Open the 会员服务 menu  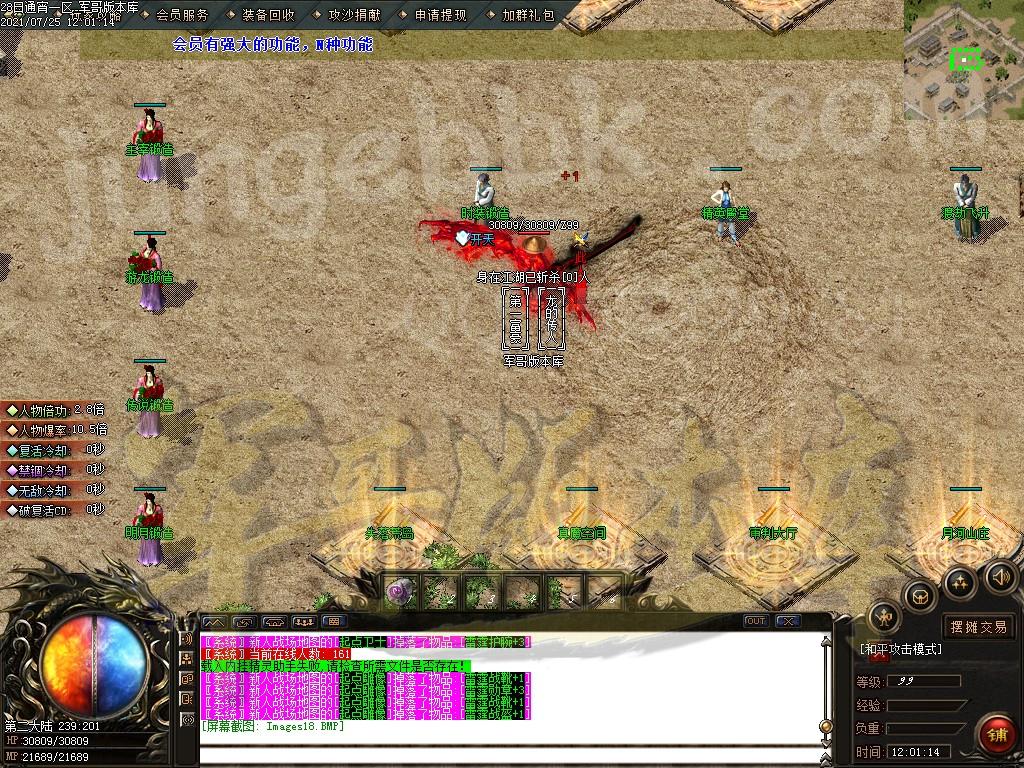(x=182, y=15)
